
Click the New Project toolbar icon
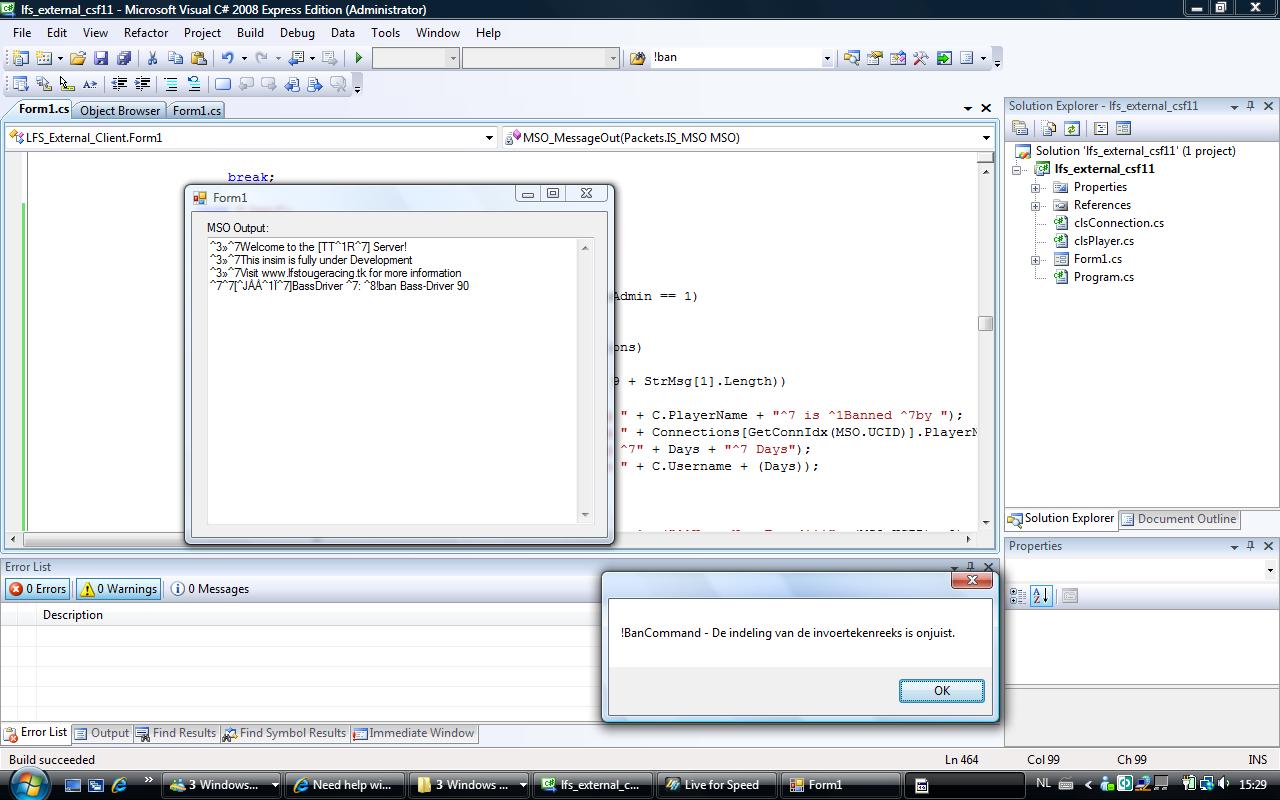point(19,58)
